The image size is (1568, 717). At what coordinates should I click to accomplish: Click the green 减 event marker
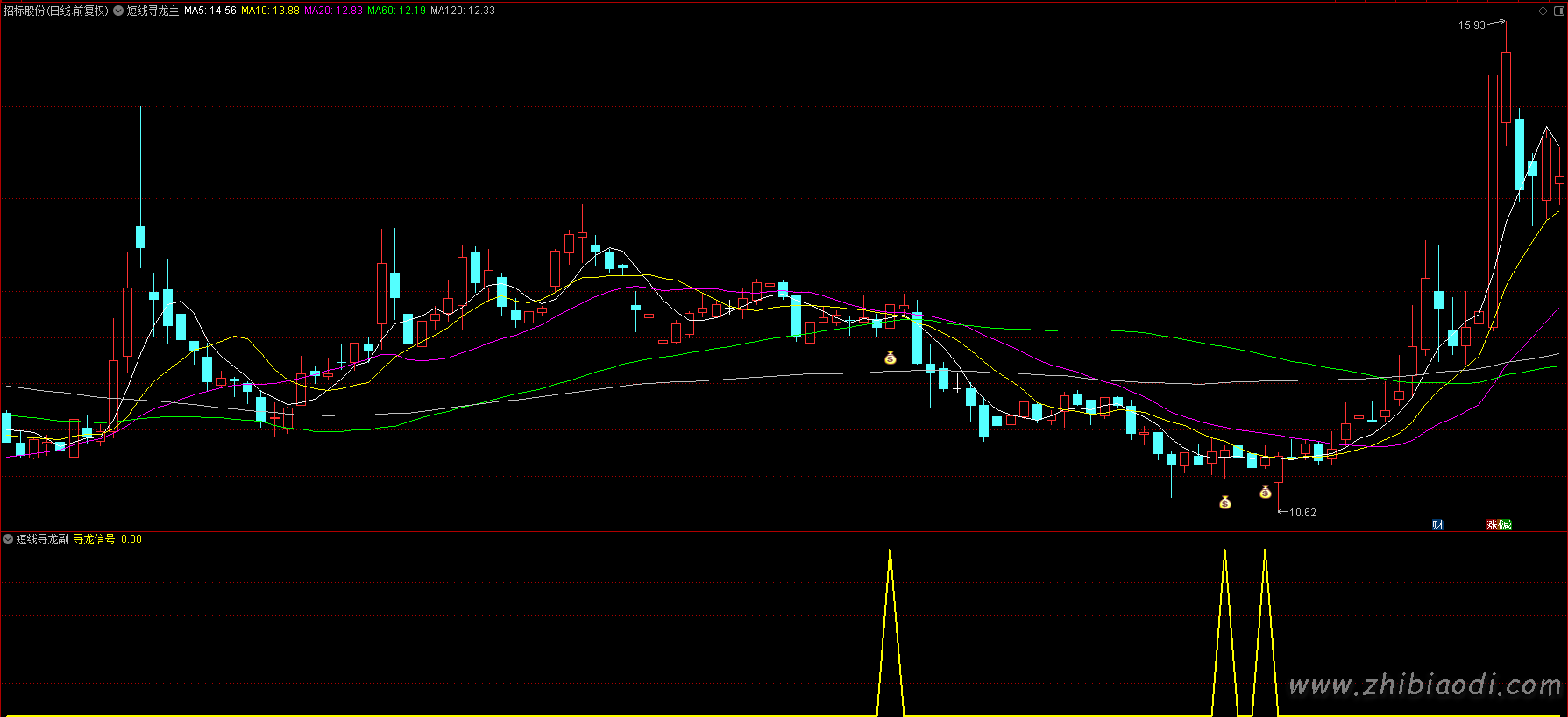click(x=1505, y=525)
